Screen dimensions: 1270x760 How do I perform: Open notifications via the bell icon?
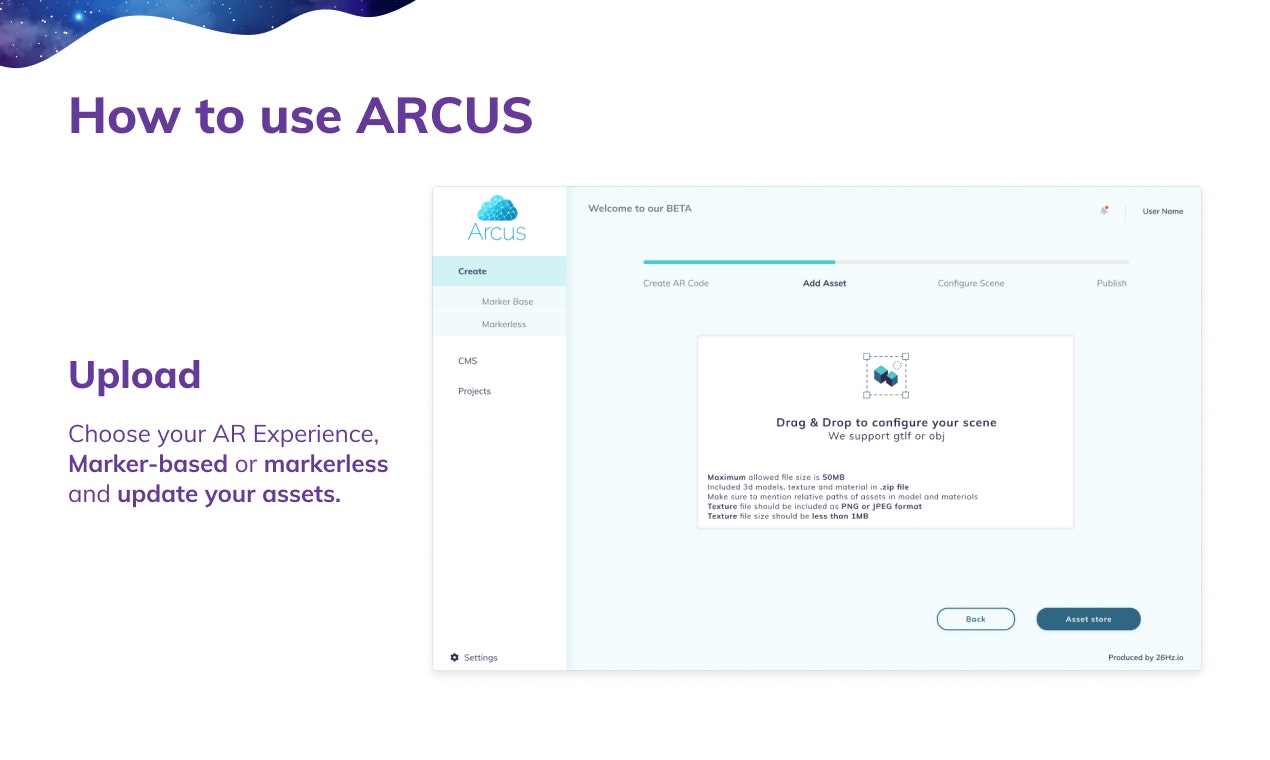[1104, 210]
